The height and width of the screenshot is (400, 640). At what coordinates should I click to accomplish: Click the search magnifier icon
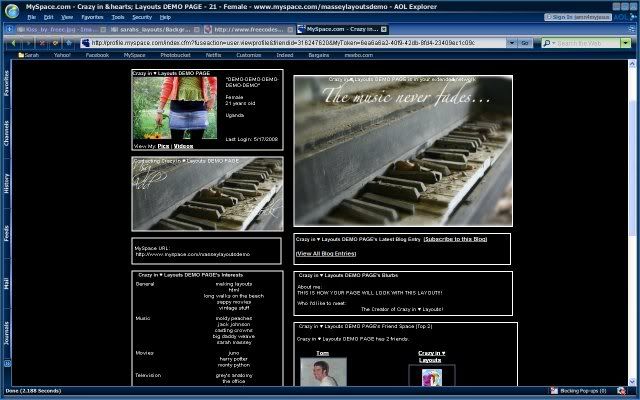tap(547, 43)
